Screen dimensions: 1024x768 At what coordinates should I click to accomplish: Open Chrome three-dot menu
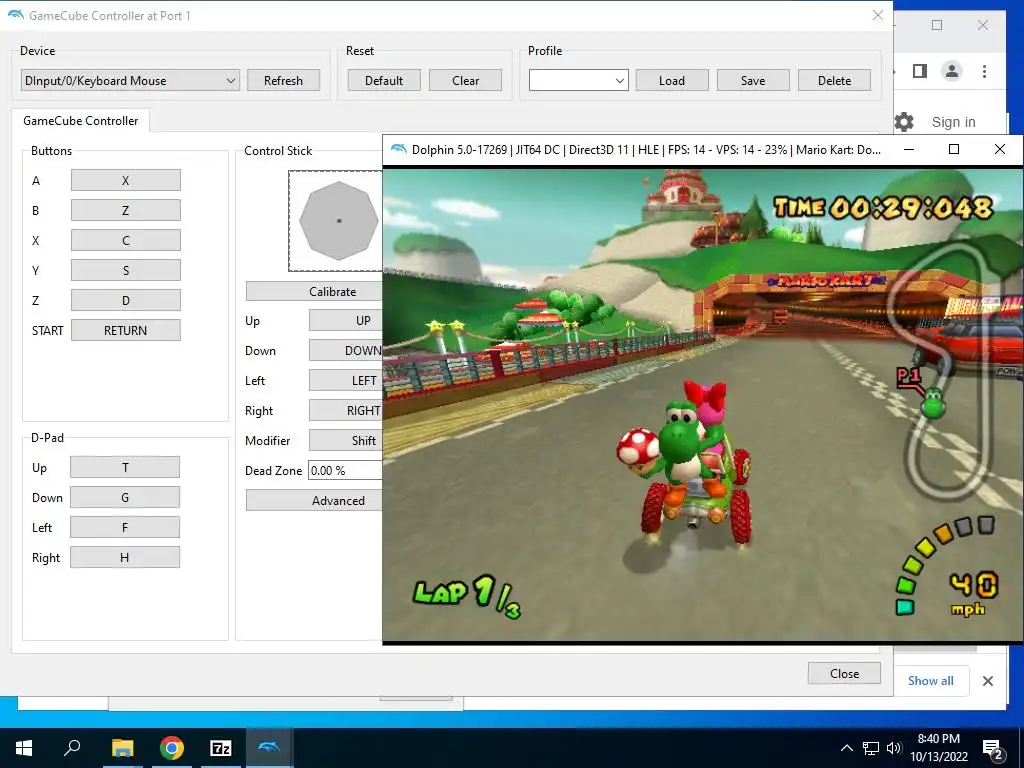[x=984, y=71]
